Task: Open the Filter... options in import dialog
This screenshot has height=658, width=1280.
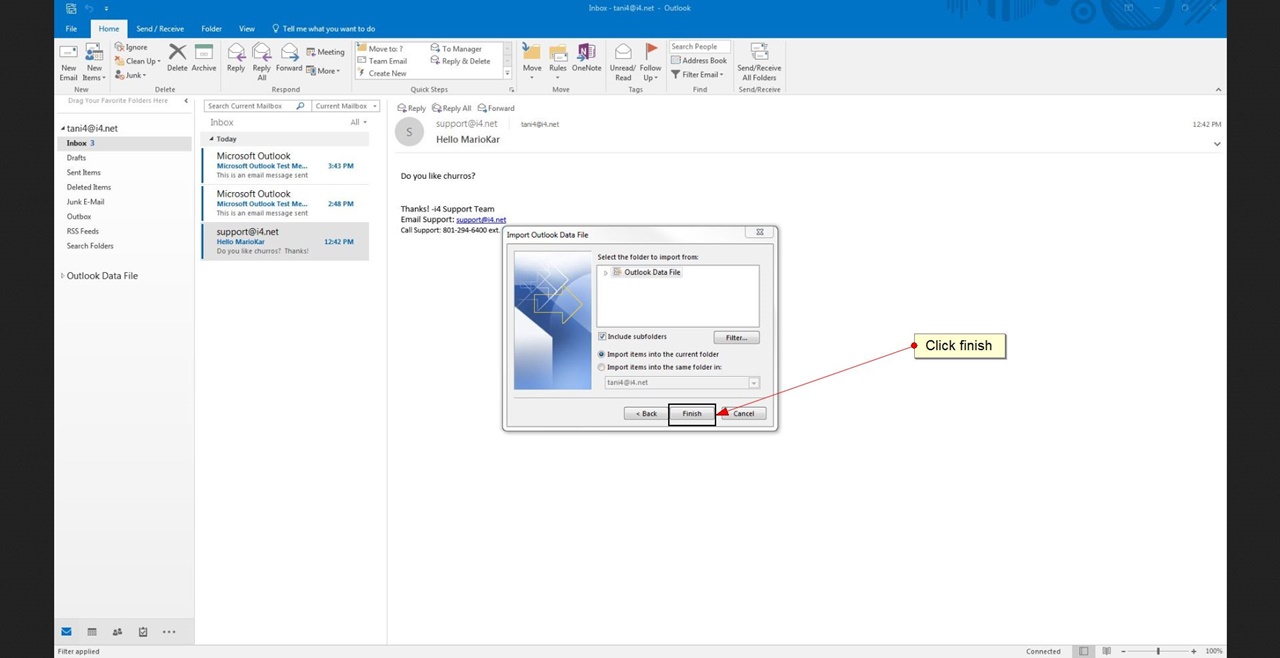Action: pos(736,337)
